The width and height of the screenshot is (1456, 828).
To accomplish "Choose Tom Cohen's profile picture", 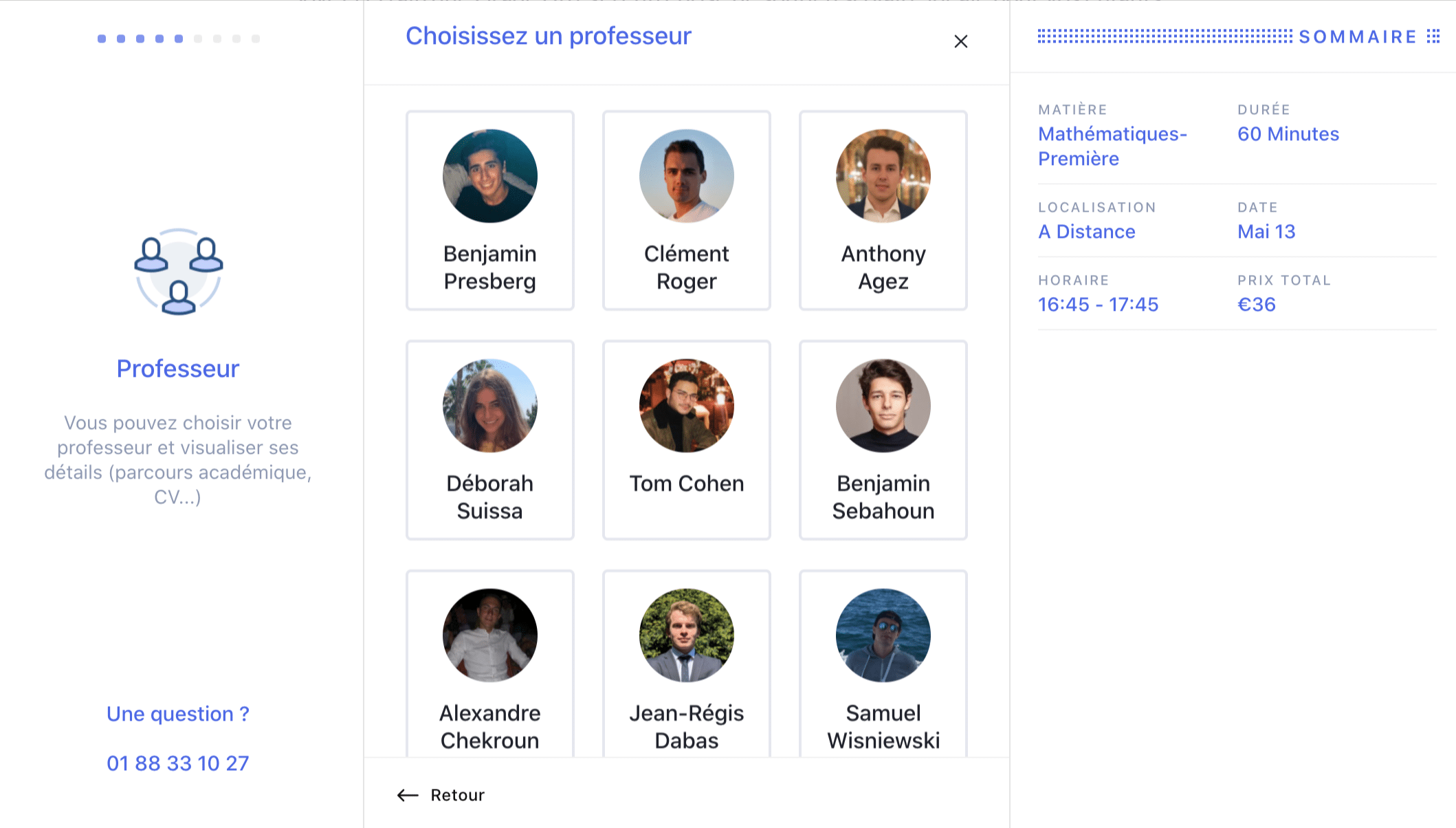I will [x=687, y=406].
